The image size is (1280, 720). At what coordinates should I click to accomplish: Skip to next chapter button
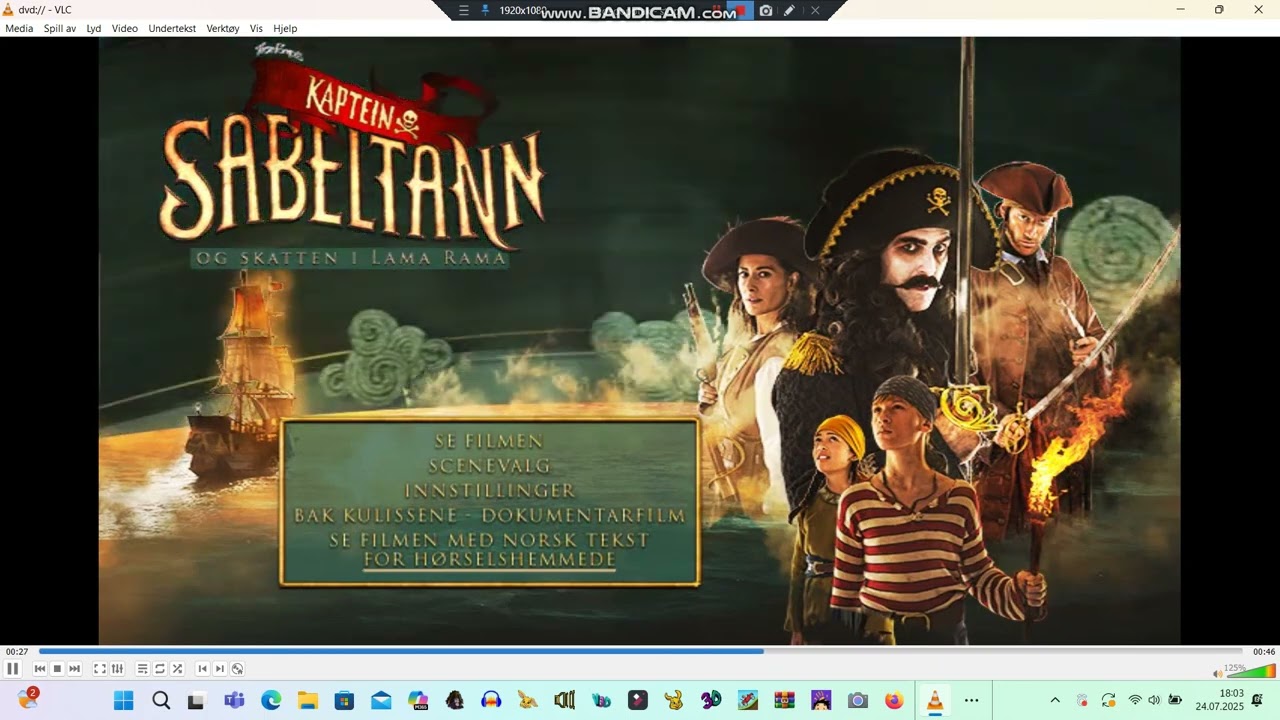pyautogui.click(x=74, y=669)
